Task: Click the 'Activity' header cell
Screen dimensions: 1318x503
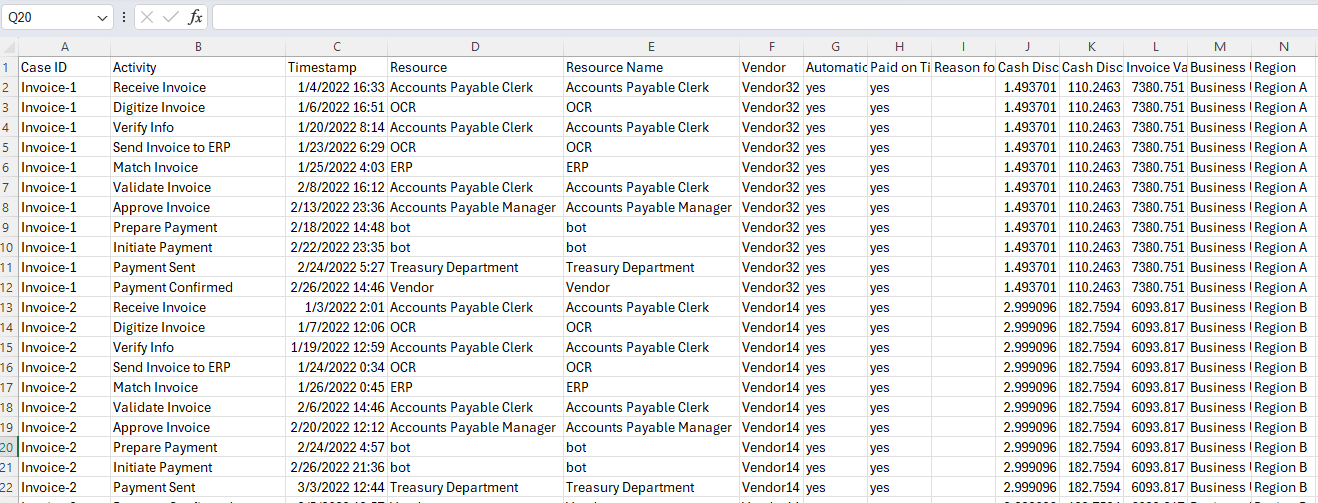Action: tap(198, 67)
